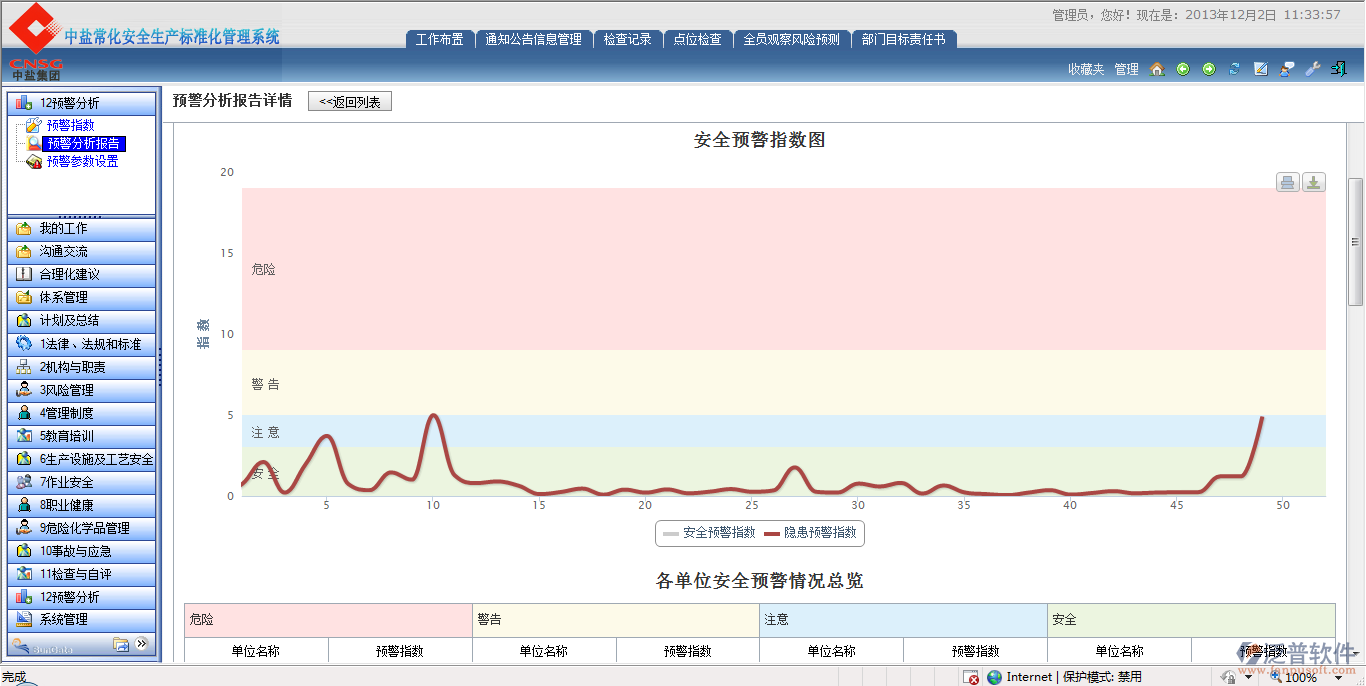This screenshot has width=1366, height=686.
Task: Open 7作业安全 in the sidebar
Action: pos(82,482)
